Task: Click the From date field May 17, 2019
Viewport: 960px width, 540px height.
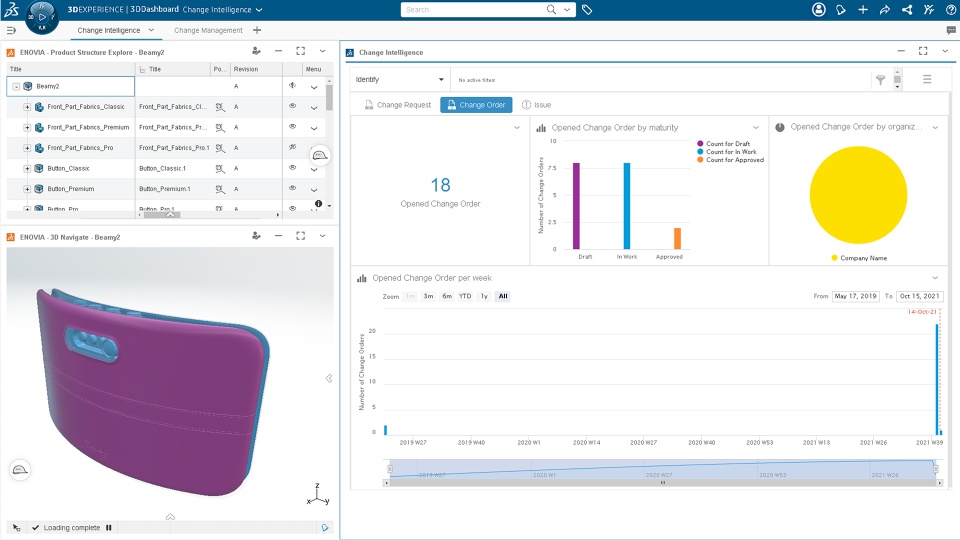Action: point(856,296)
